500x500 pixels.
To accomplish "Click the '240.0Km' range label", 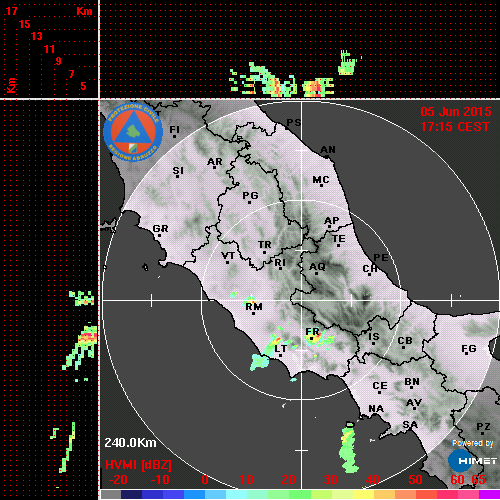I will pyautogui.click(x=130, y=443).
